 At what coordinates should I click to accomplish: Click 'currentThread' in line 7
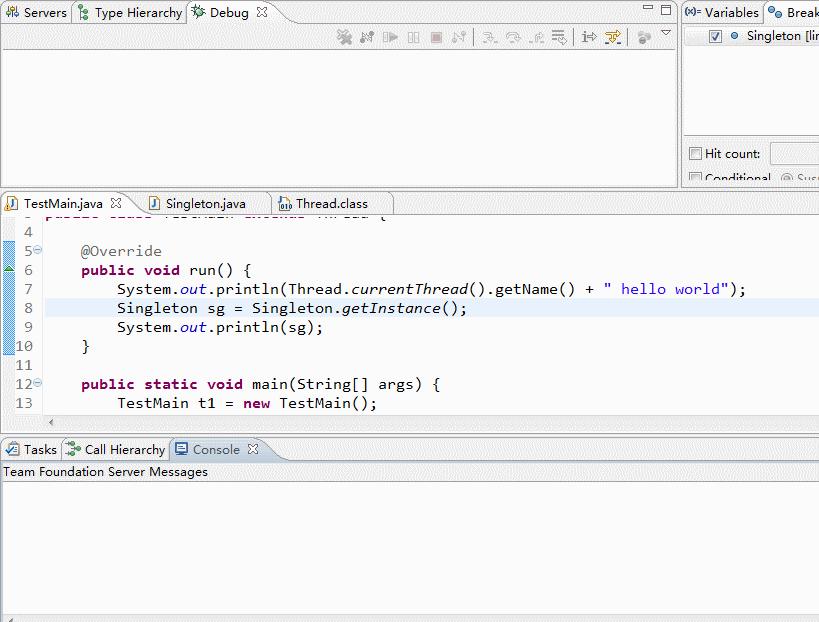[410, 289]
